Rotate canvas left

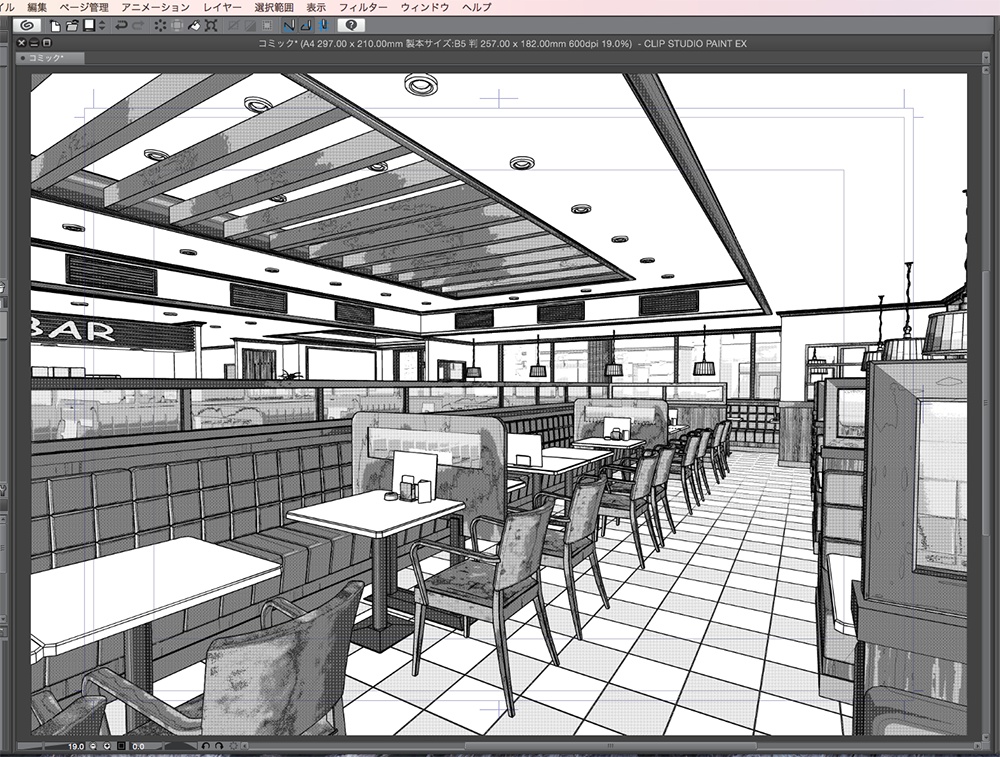coord(206,746)
